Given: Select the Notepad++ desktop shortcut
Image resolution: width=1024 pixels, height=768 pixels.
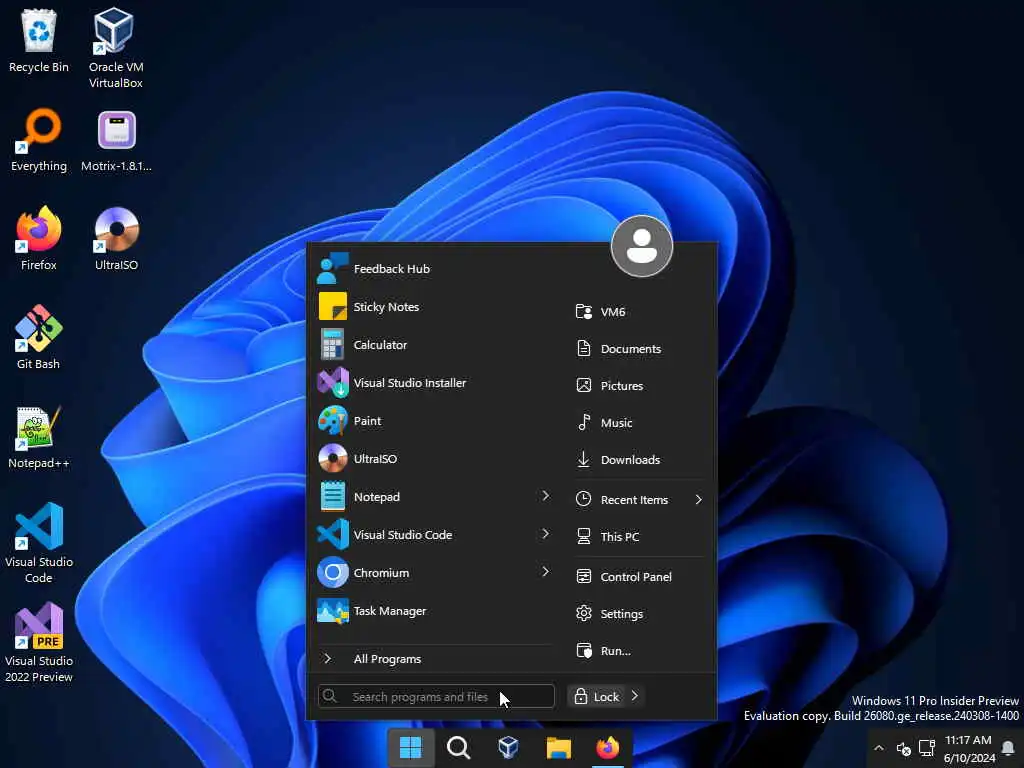Looking at the screenshot, I should coord(39,437).
